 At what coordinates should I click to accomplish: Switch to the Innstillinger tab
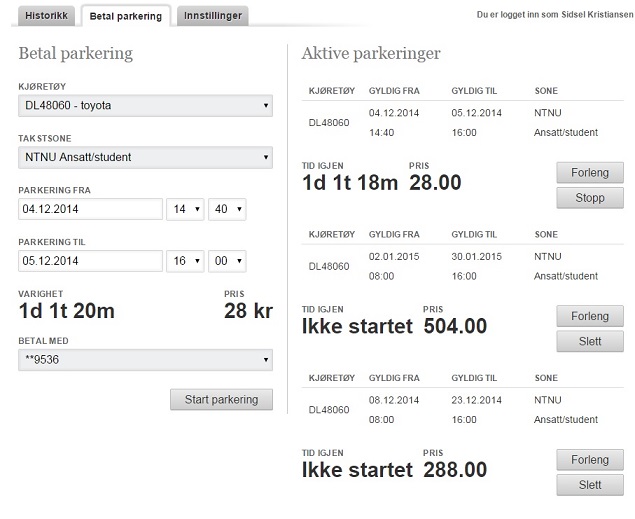tap(213, 16)
